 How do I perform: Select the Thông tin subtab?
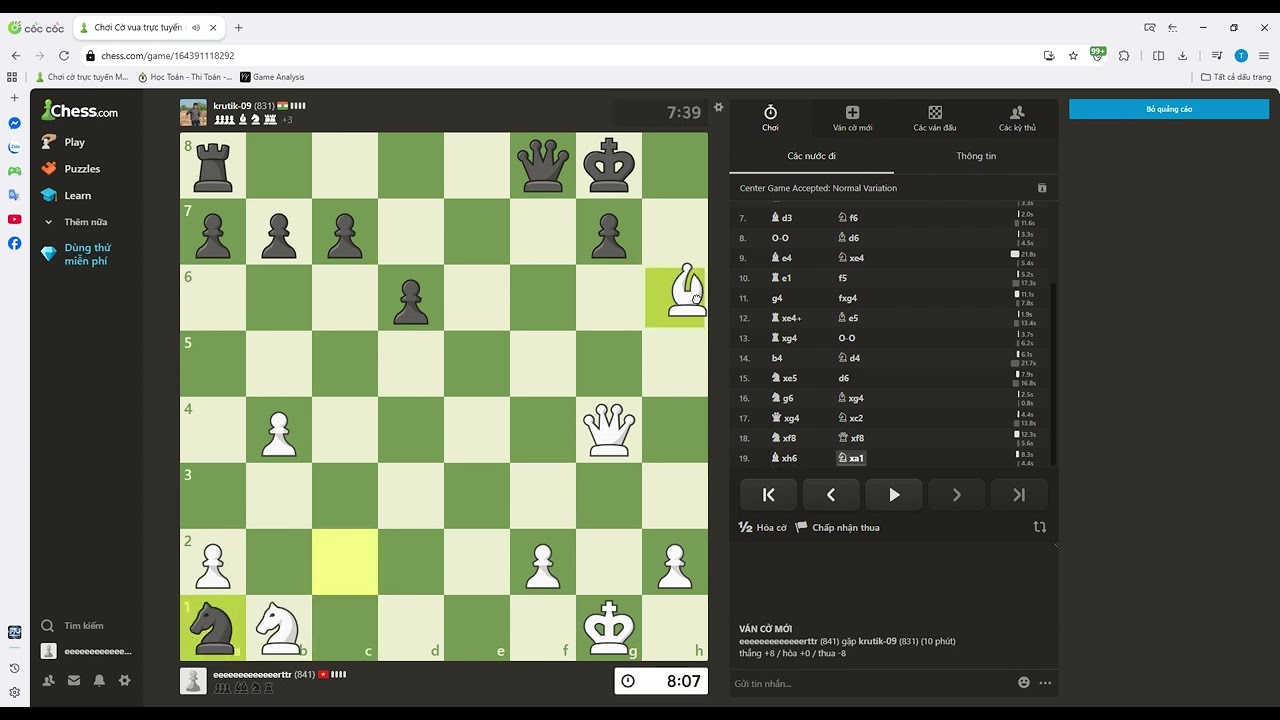[x=976, y=156]
